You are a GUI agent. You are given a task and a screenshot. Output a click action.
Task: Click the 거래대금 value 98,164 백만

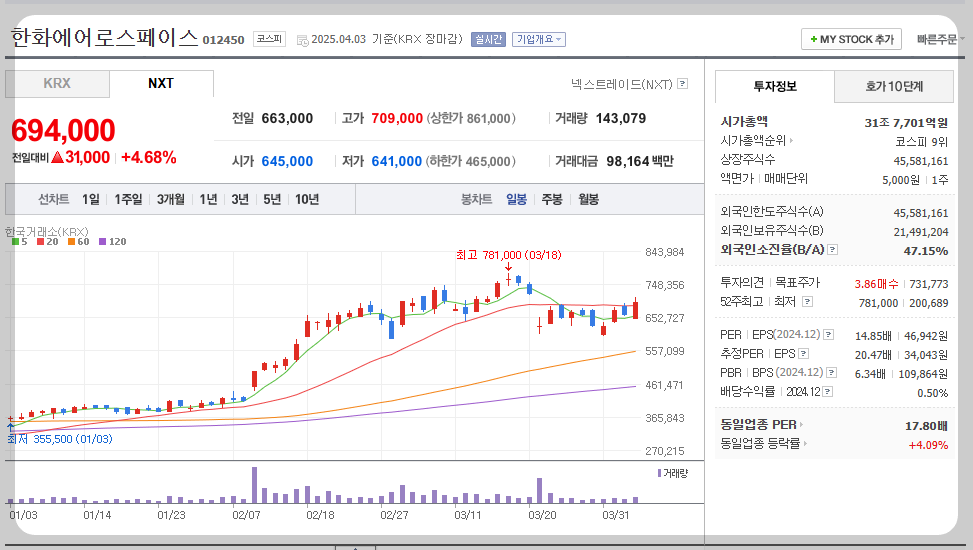(640, 161)
